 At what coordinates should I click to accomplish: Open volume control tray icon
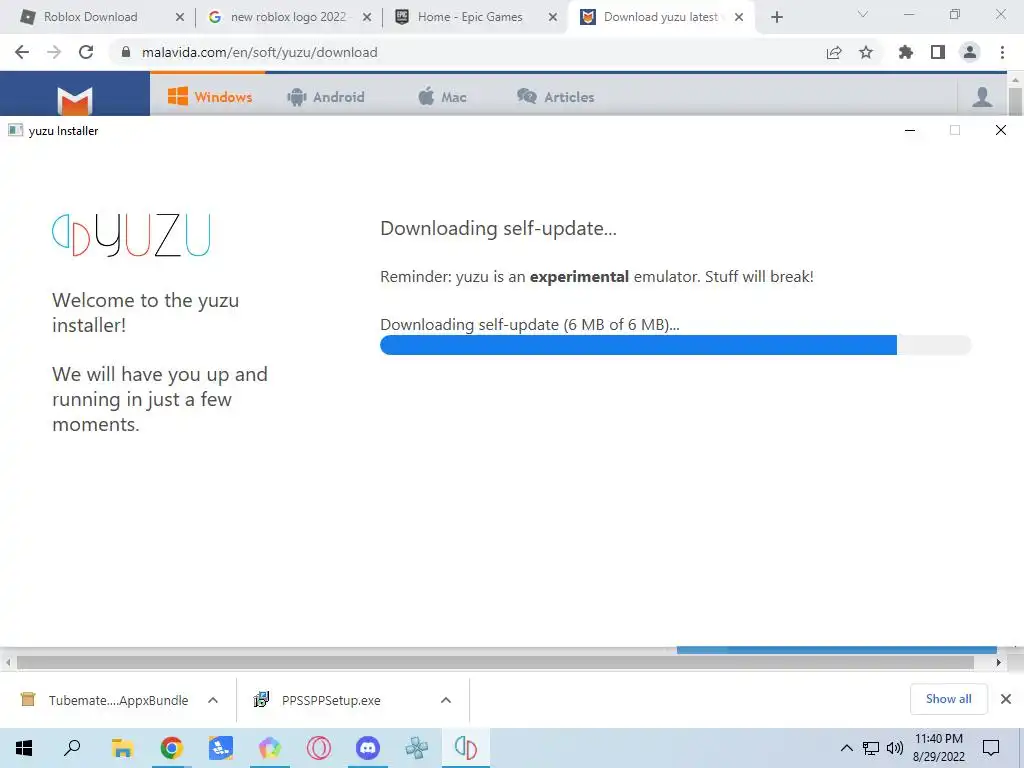click(x=895, y=748)
